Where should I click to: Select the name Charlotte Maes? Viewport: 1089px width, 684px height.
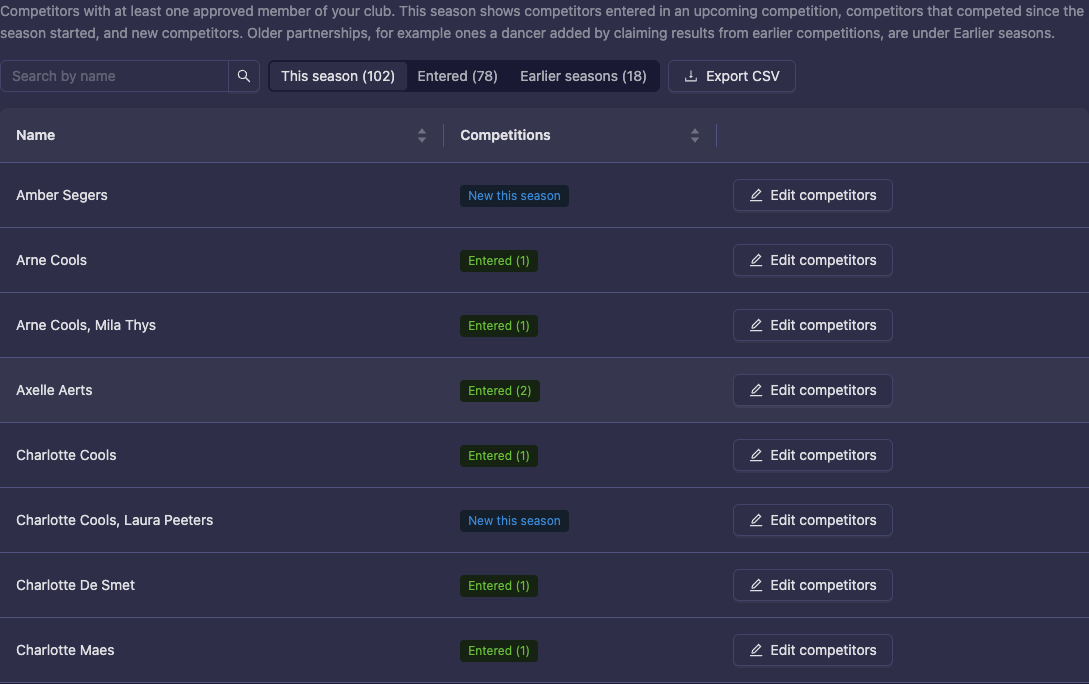click(x=65, y=651)
